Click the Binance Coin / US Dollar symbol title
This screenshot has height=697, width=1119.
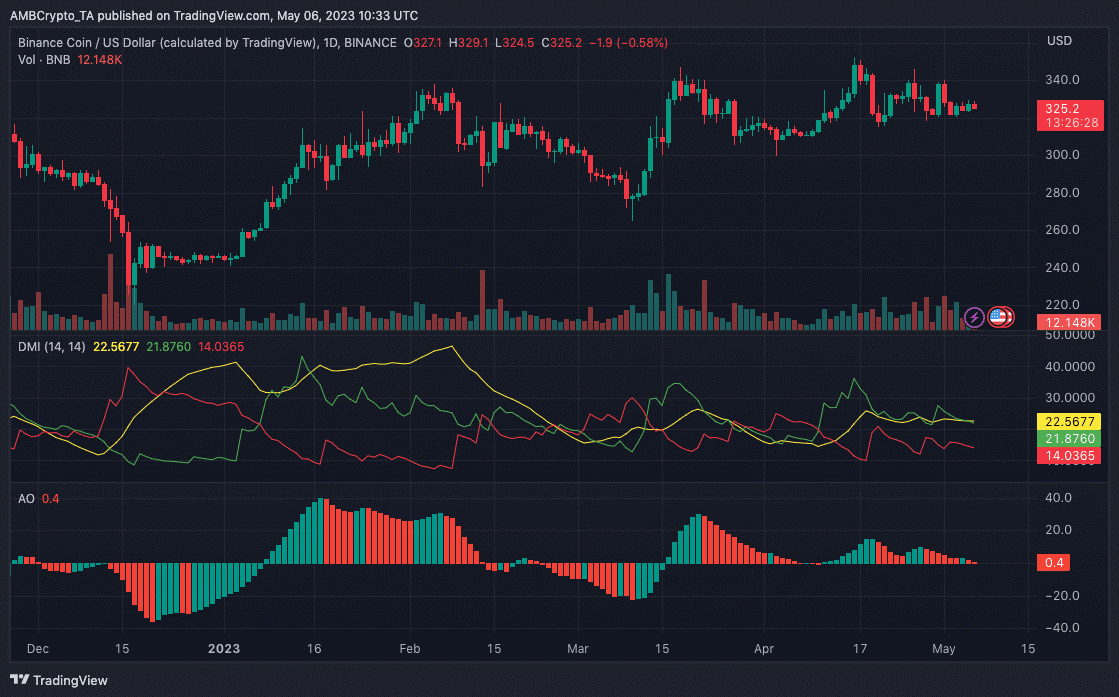tap(207, 43)
